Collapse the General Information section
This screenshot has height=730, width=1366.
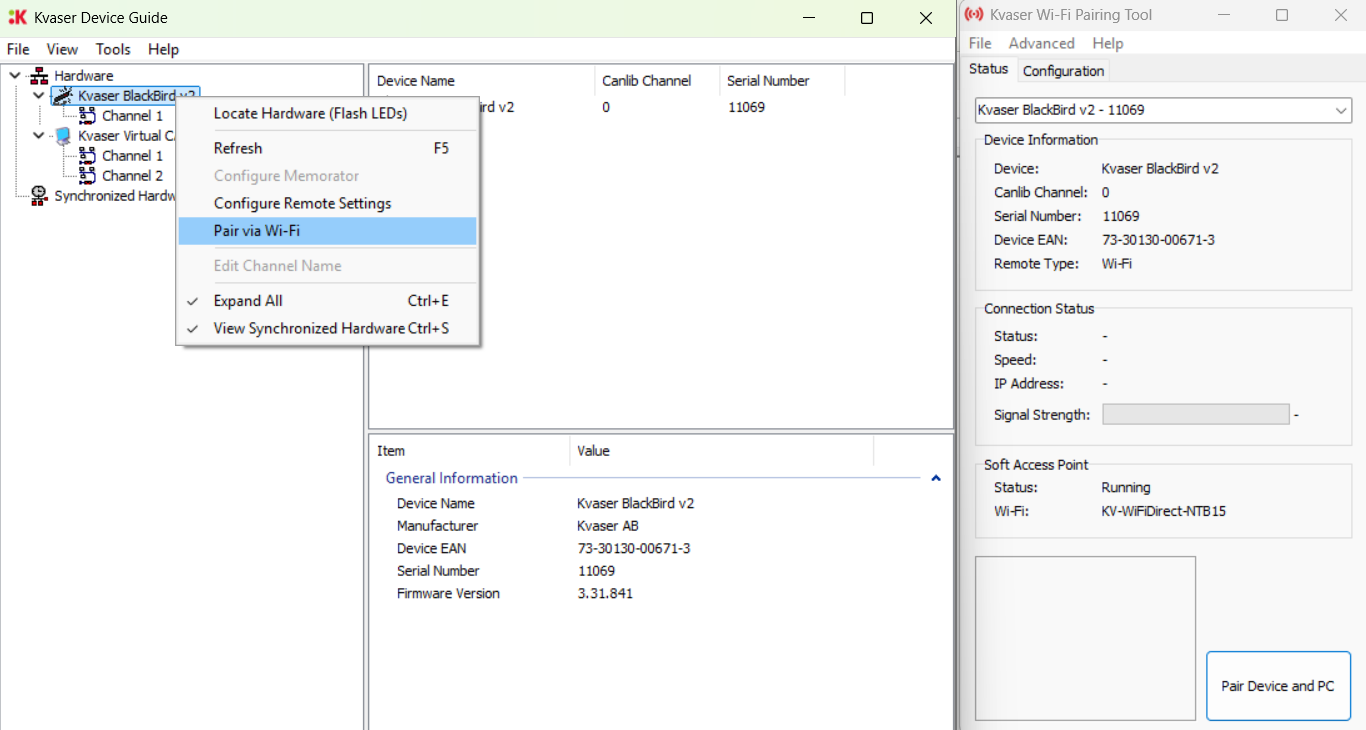(936, 478)
